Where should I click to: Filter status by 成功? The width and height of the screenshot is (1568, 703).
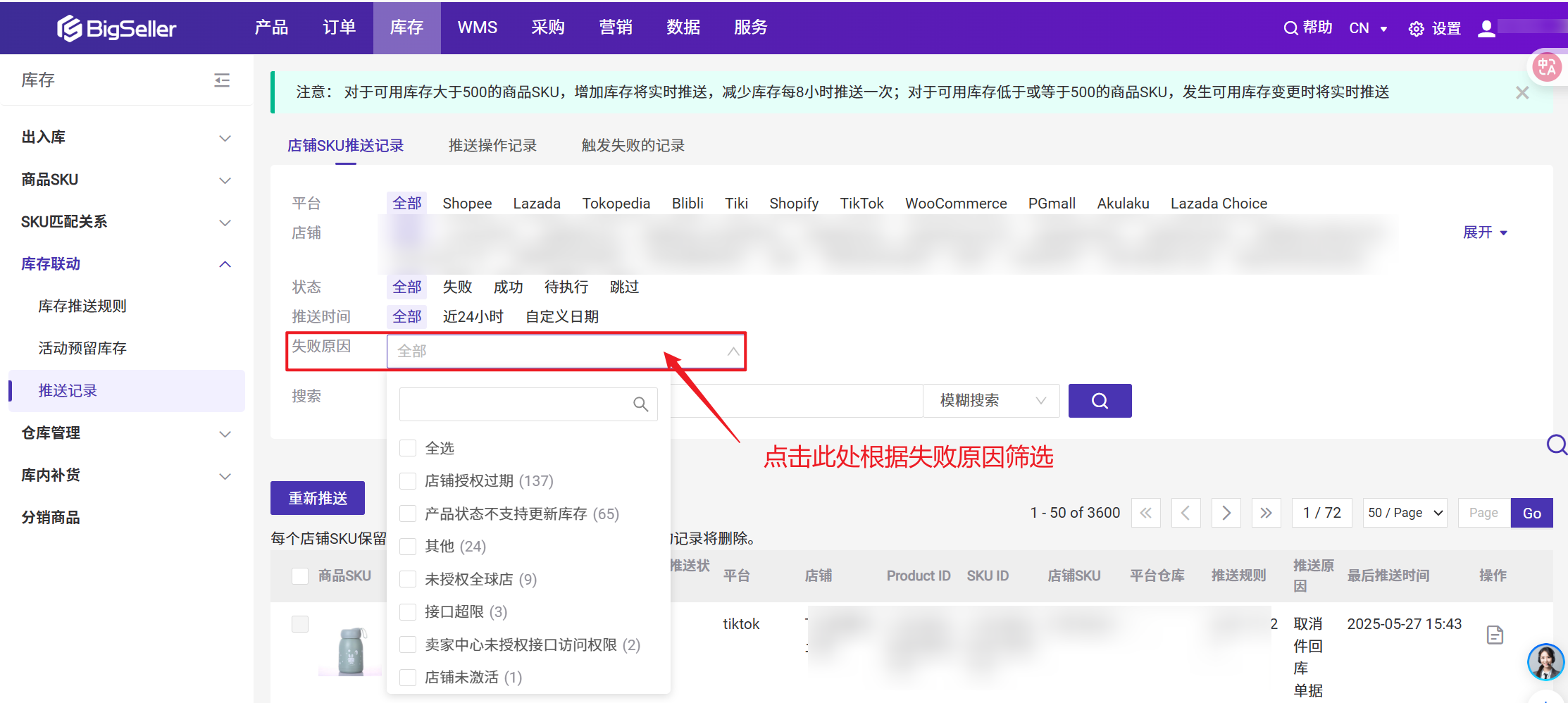point(508,287)
